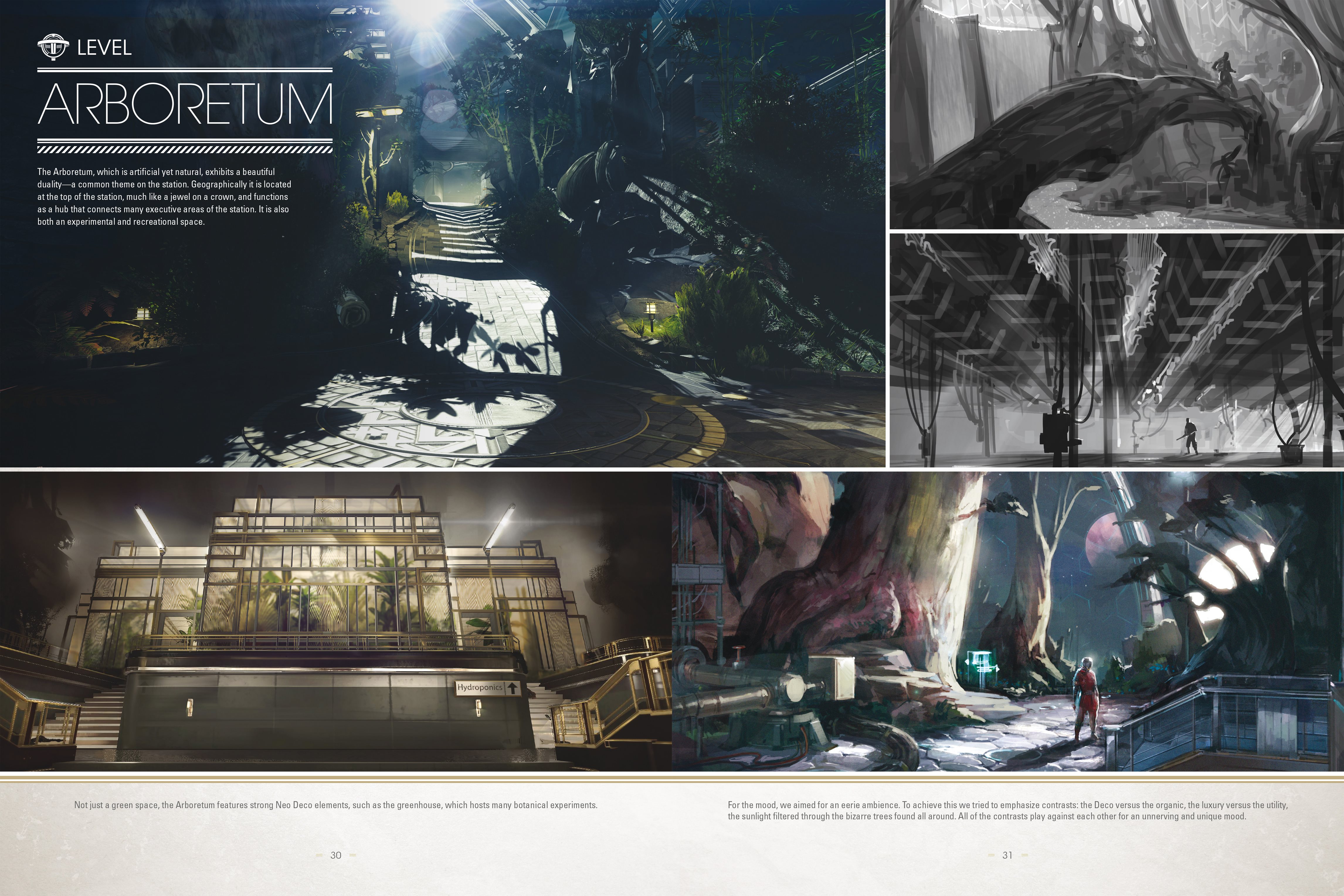Click the LEVEL header text
Screen dimensions: 1344x896
104,47
